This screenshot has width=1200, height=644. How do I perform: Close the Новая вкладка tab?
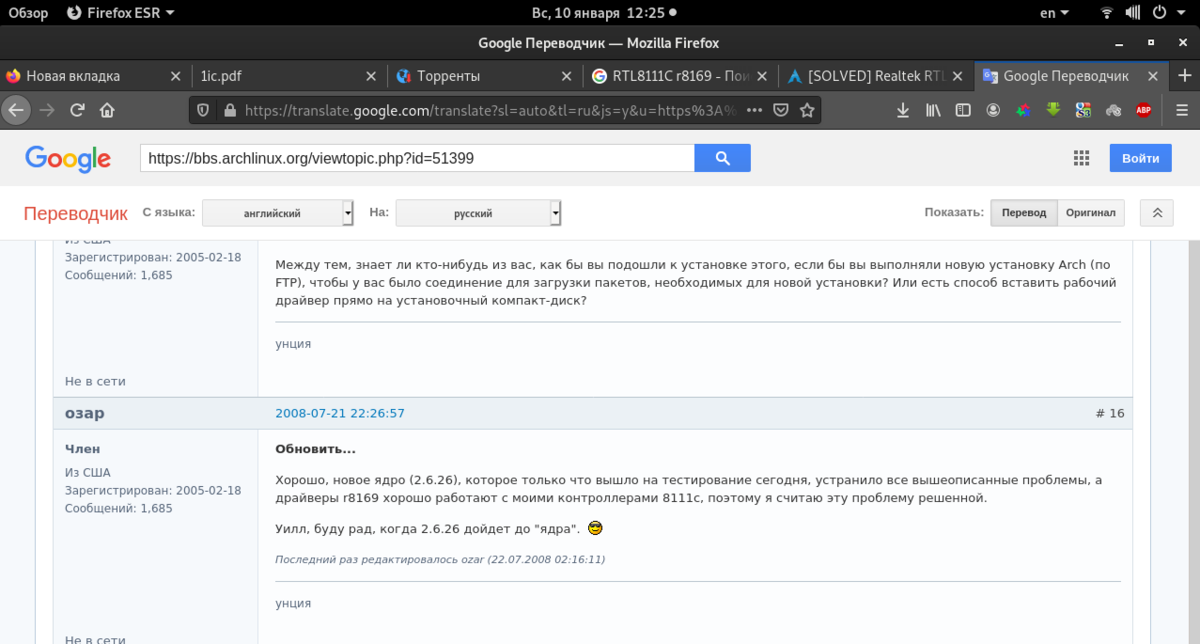(176, 76)
